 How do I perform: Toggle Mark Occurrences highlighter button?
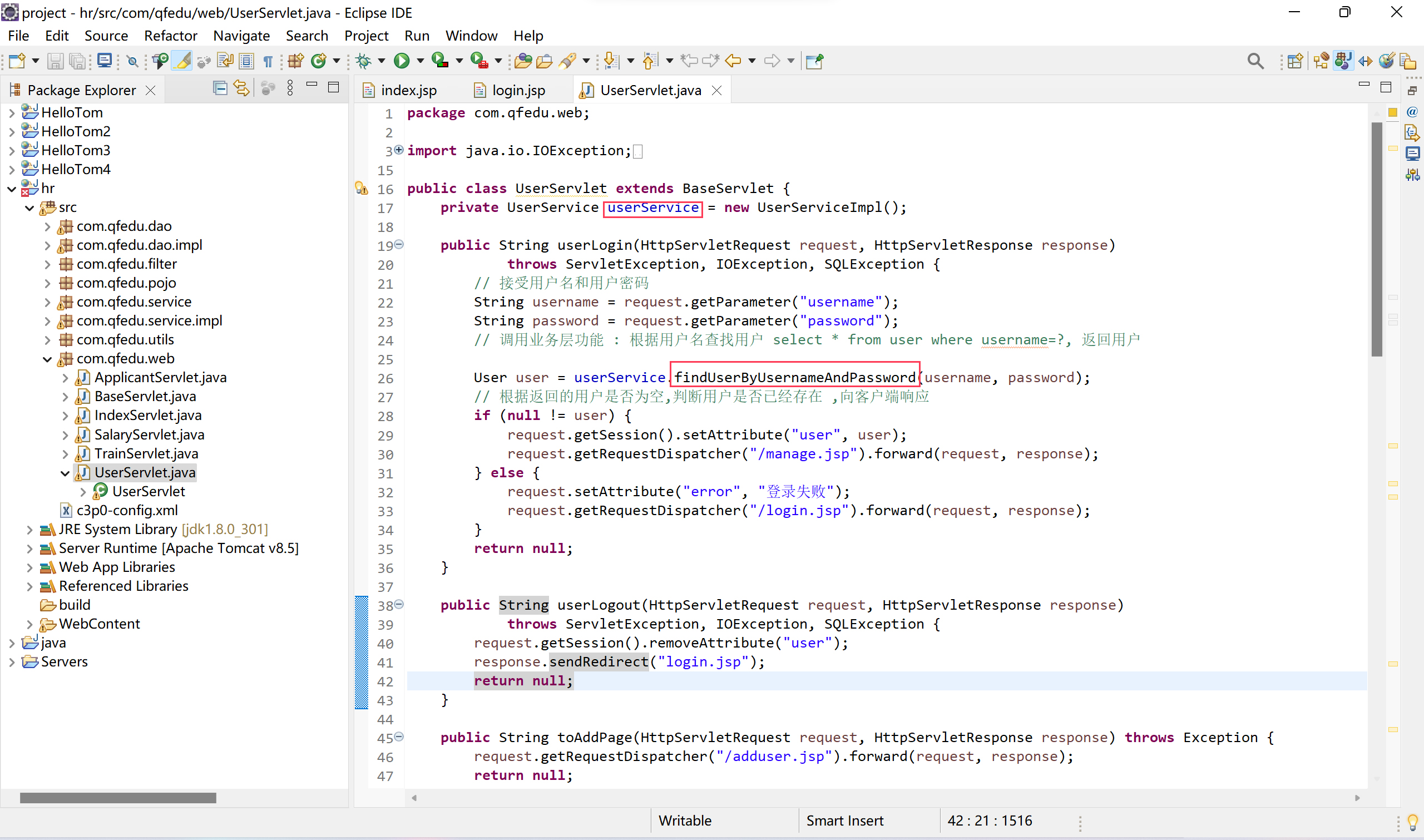tap(182, 61)
